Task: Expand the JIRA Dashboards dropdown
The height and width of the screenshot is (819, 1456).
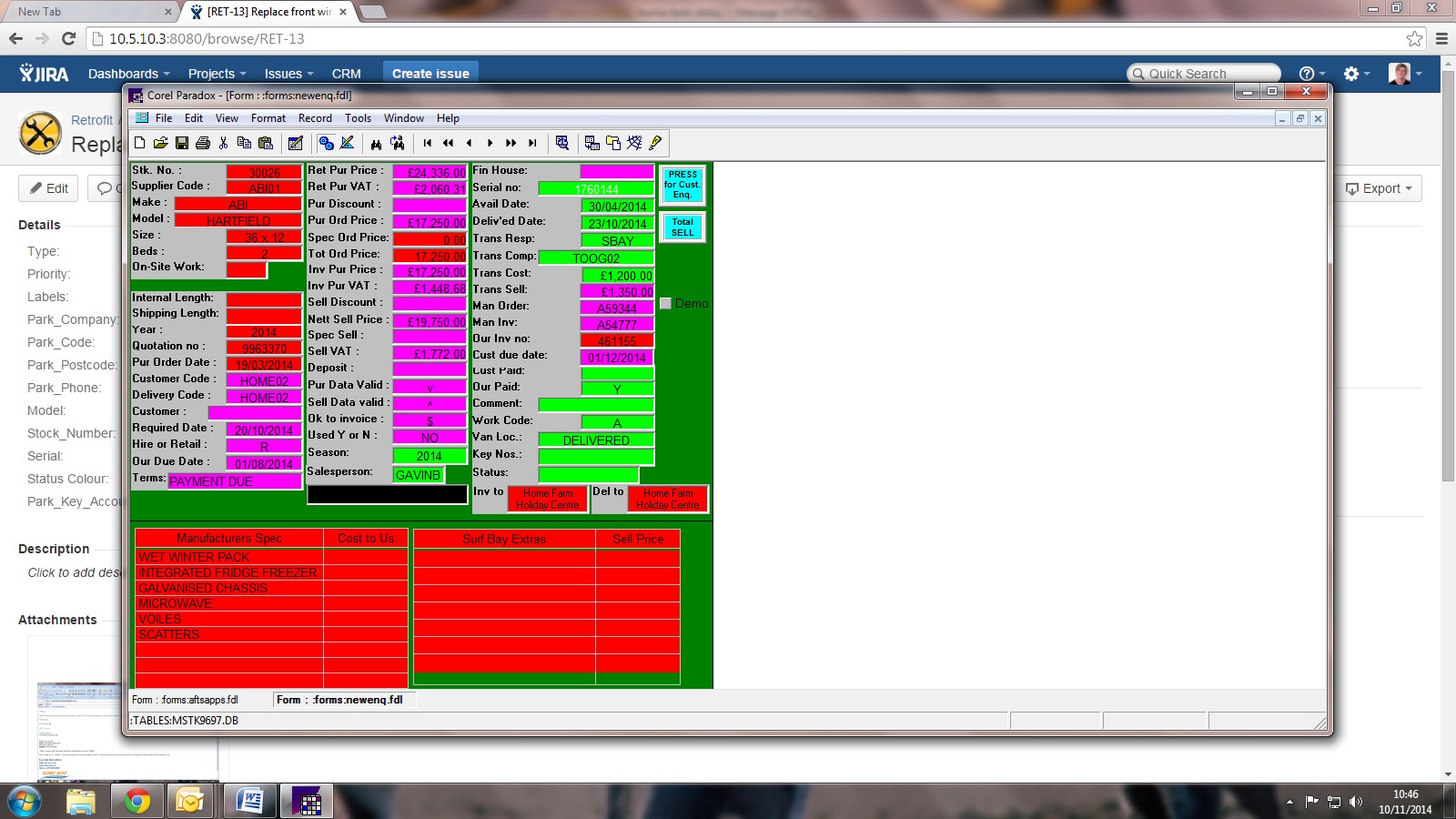Action: (x=128, y=74)
